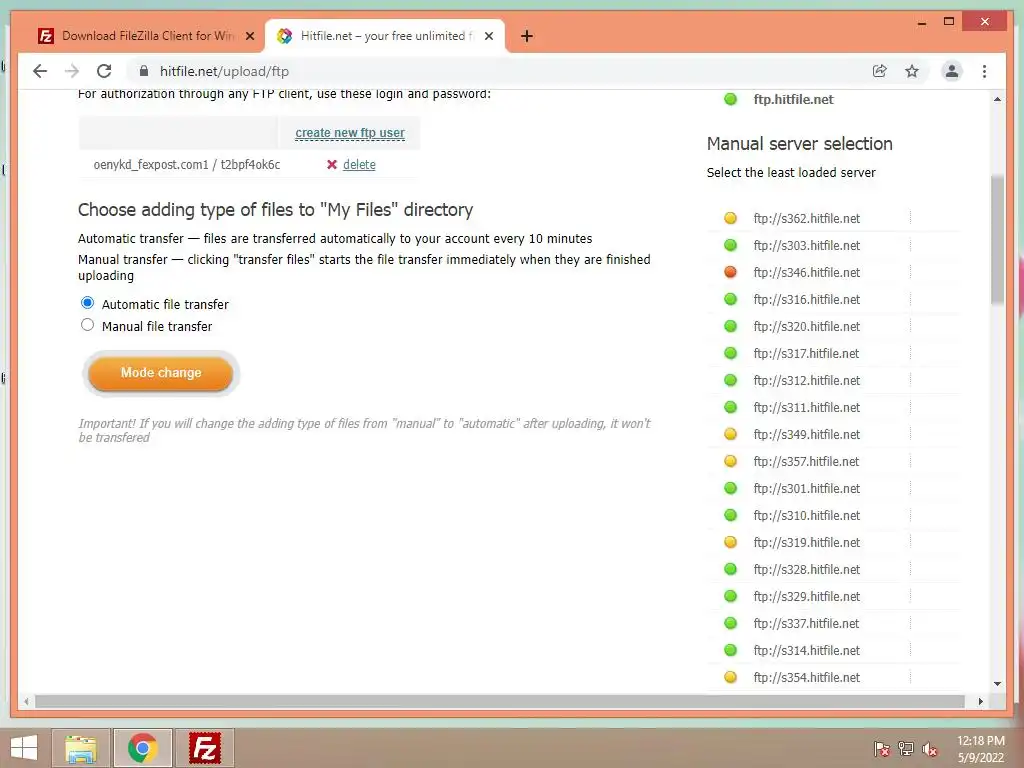Open the Chrome three-dot menu
Screen dimensions: 1024x768
coord(984,71)
